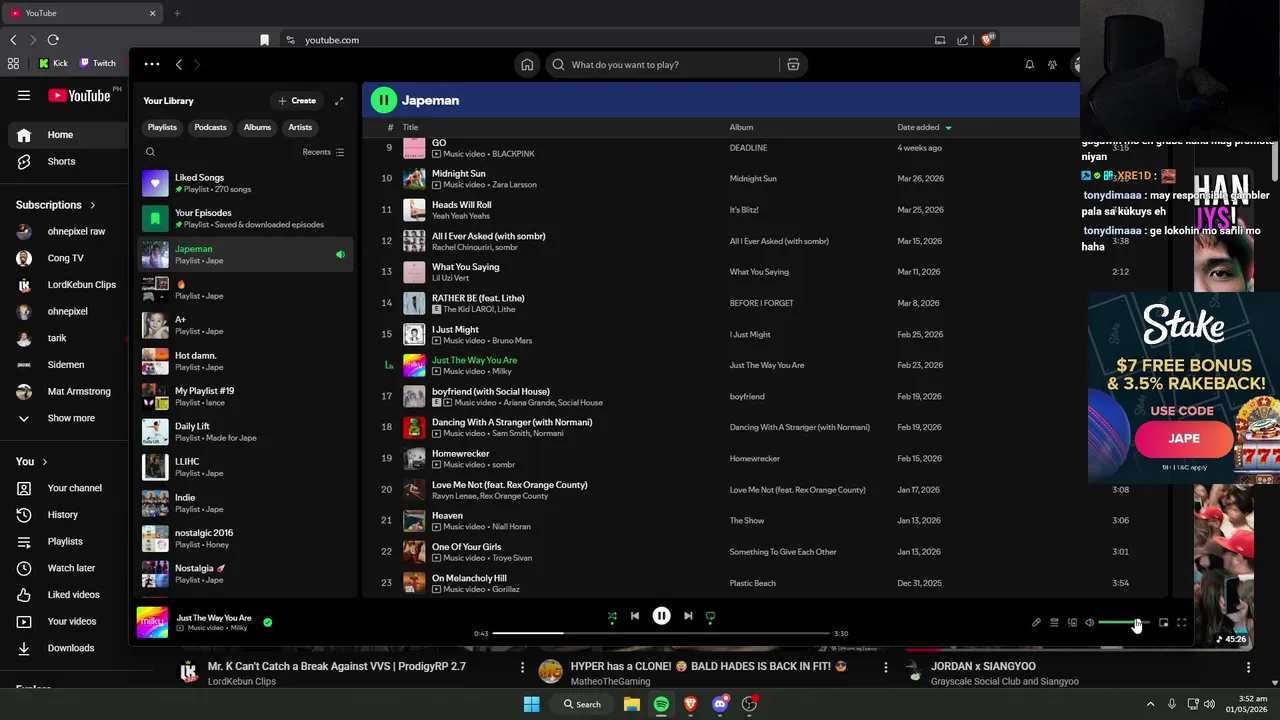Screen dimensions: 1280x720
Task: Filter library by Albums
Action: tap(257, 127)
